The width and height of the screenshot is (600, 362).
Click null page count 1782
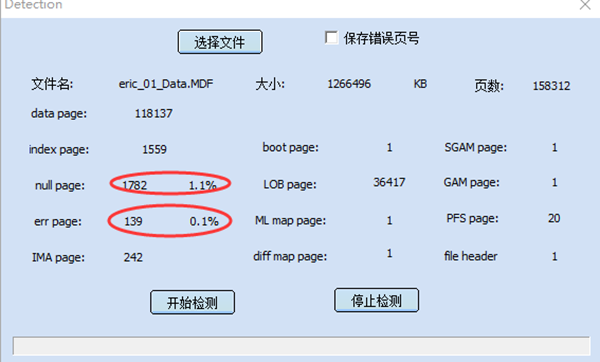click(x=135, y=185)
